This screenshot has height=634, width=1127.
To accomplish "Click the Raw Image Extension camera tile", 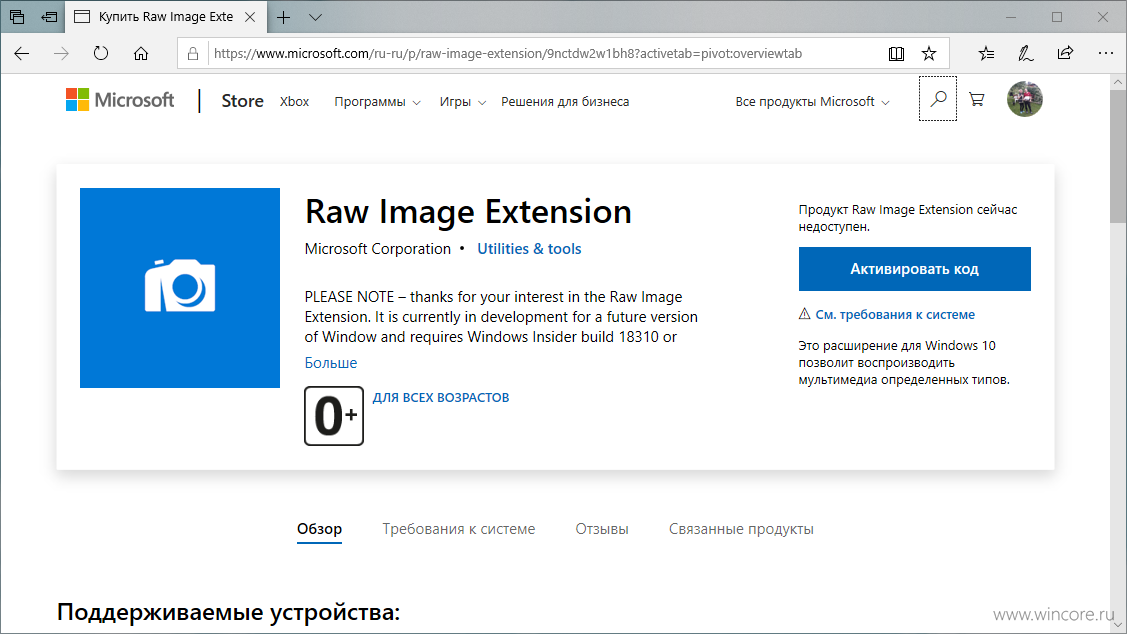I will (180, 288).
